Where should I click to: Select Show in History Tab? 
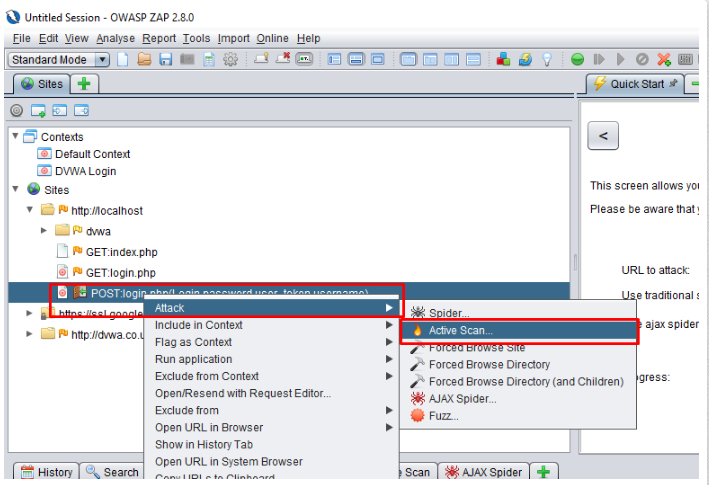click(271, 445)
